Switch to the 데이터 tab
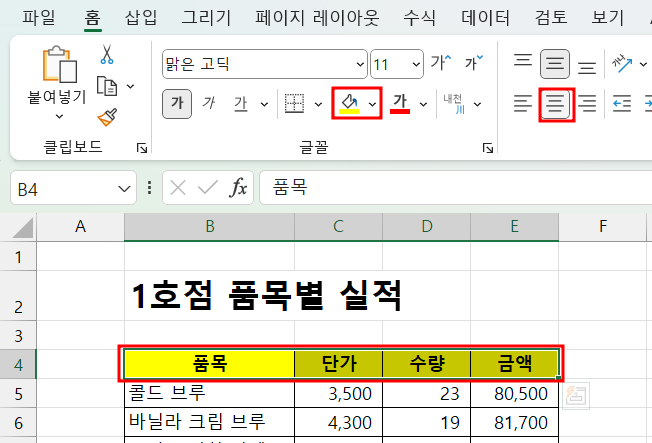 tap(486, 17)
